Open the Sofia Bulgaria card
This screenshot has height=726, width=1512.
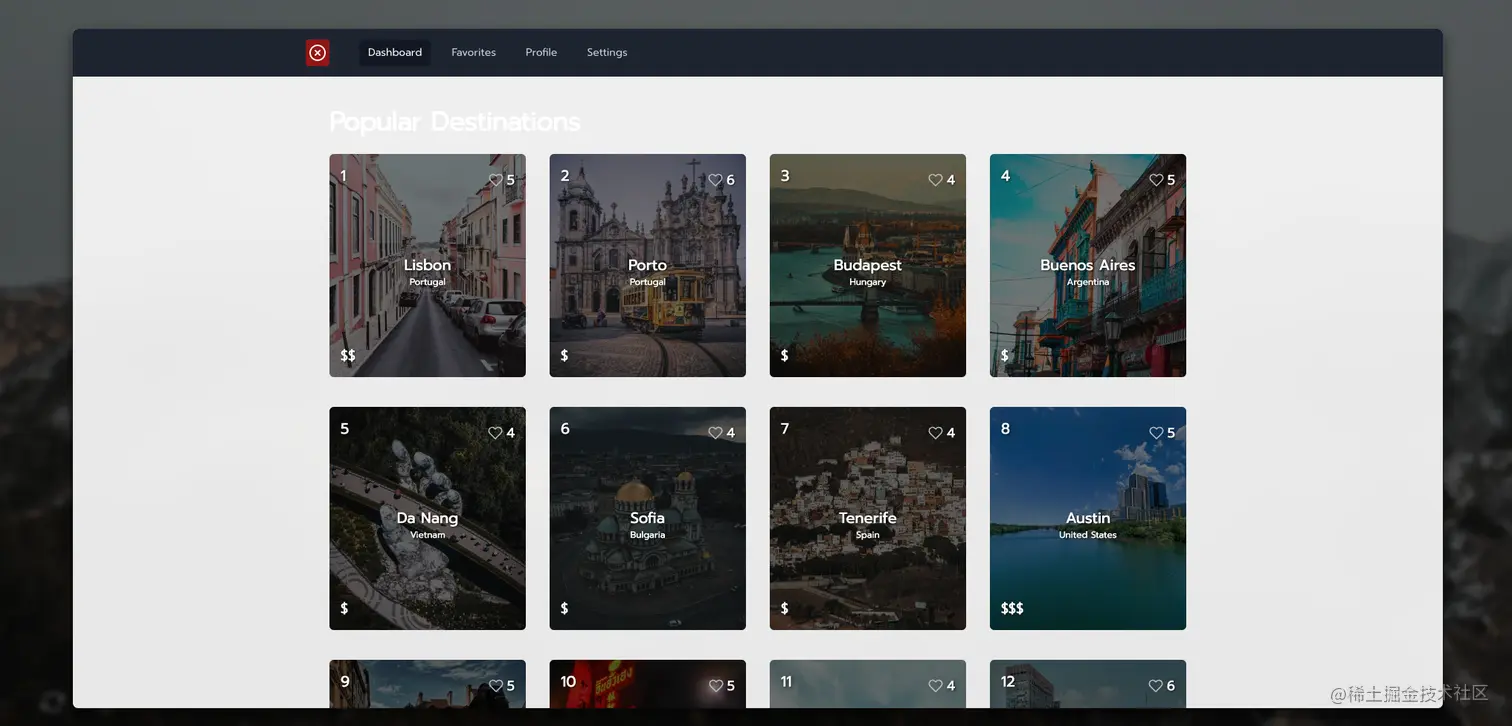pyautogui.click(x=647, y=518)
